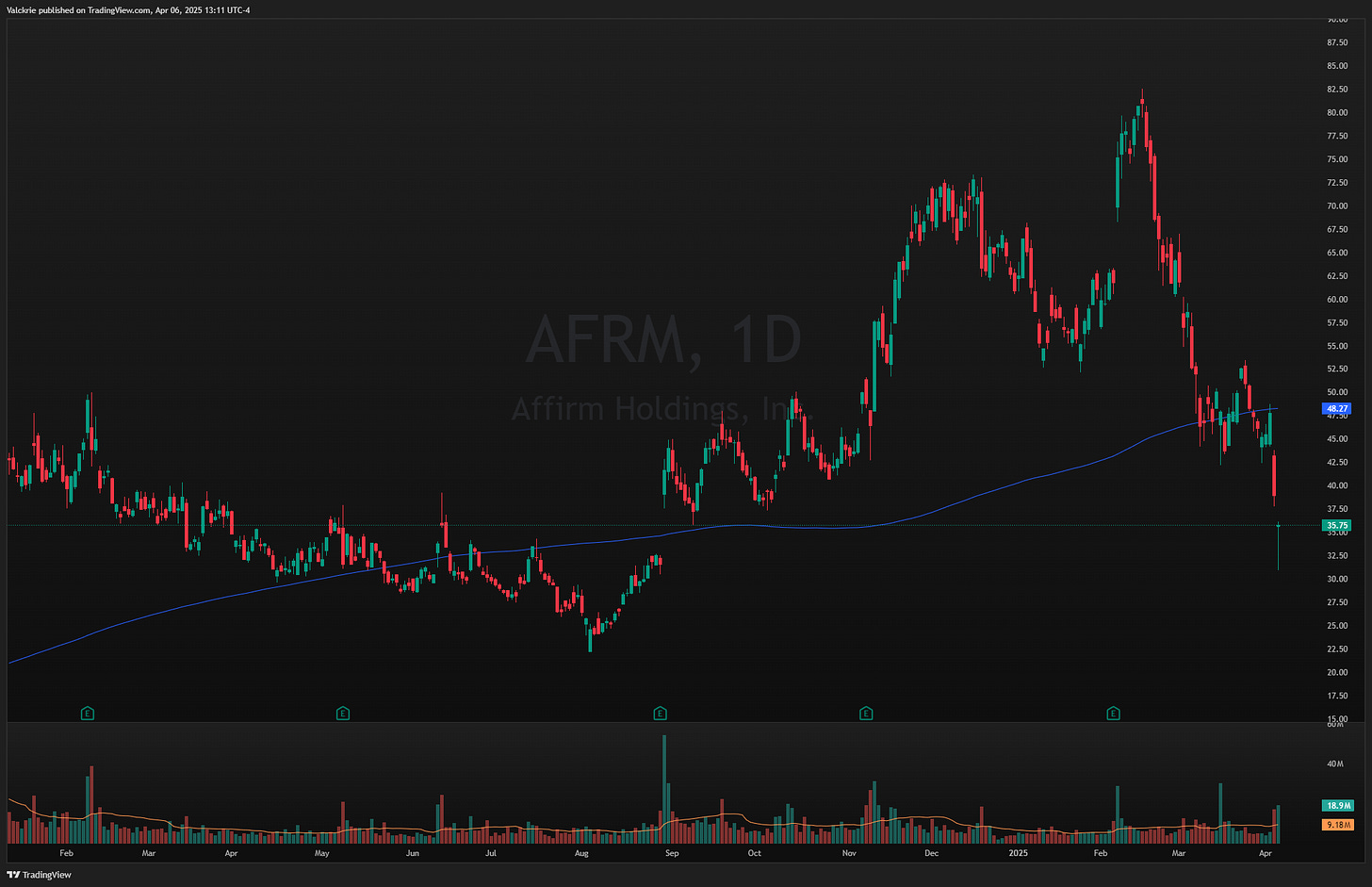Click the publisher header text 'Valckrie published on TradingView.com'

point(77,10)
